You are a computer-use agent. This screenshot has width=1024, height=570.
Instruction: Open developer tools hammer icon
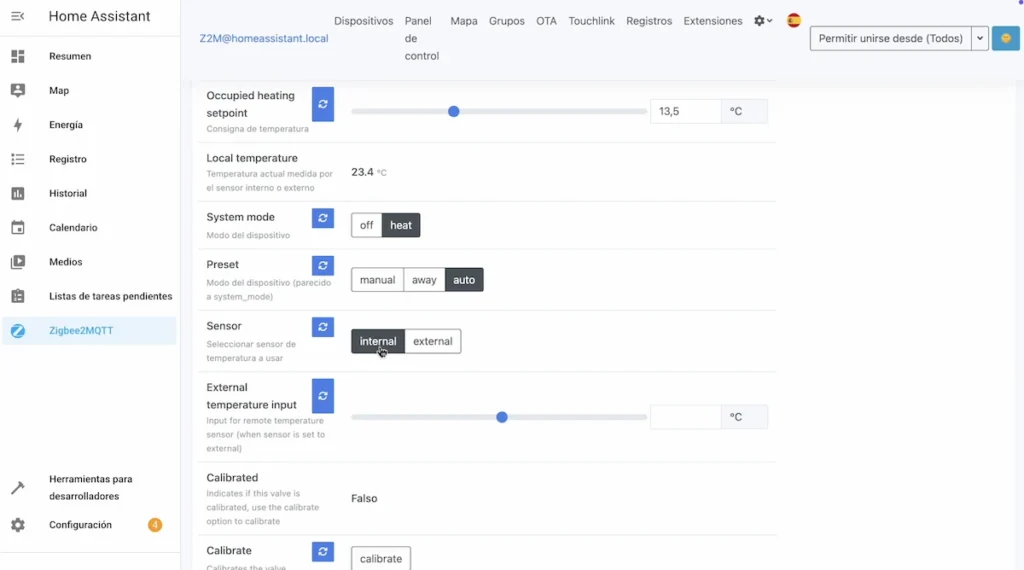[18, 488]
